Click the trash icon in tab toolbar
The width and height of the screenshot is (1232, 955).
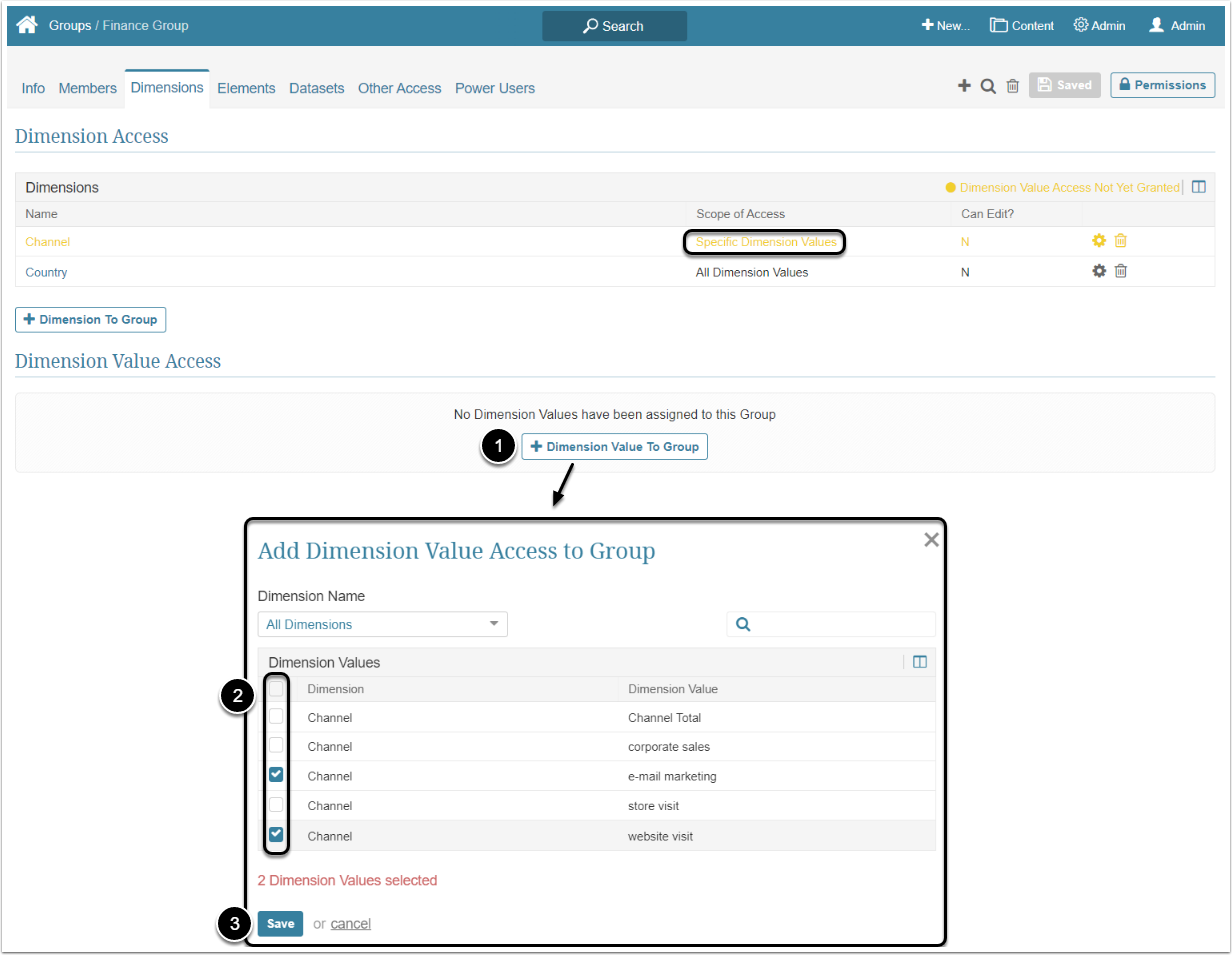(x=1012, y=86)
